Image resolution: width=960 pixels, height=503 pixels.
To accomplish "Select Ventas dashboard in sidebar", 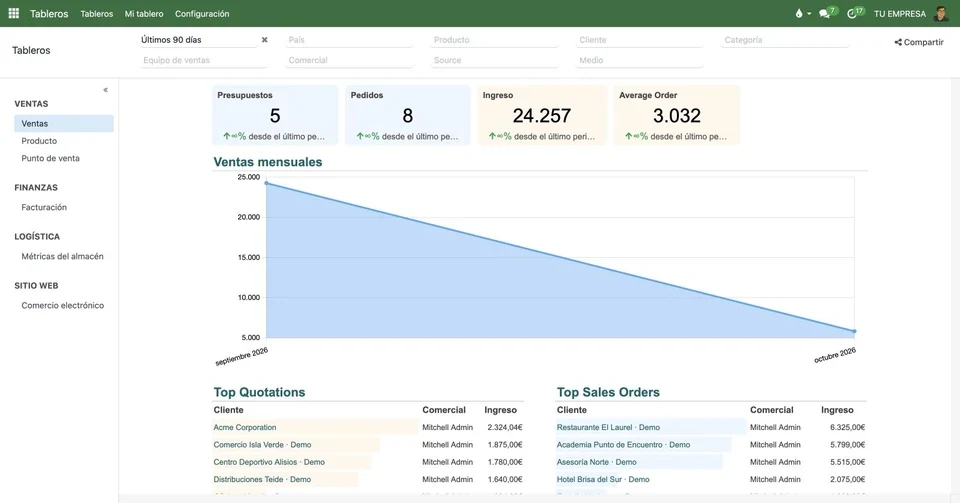I will 64,124.
